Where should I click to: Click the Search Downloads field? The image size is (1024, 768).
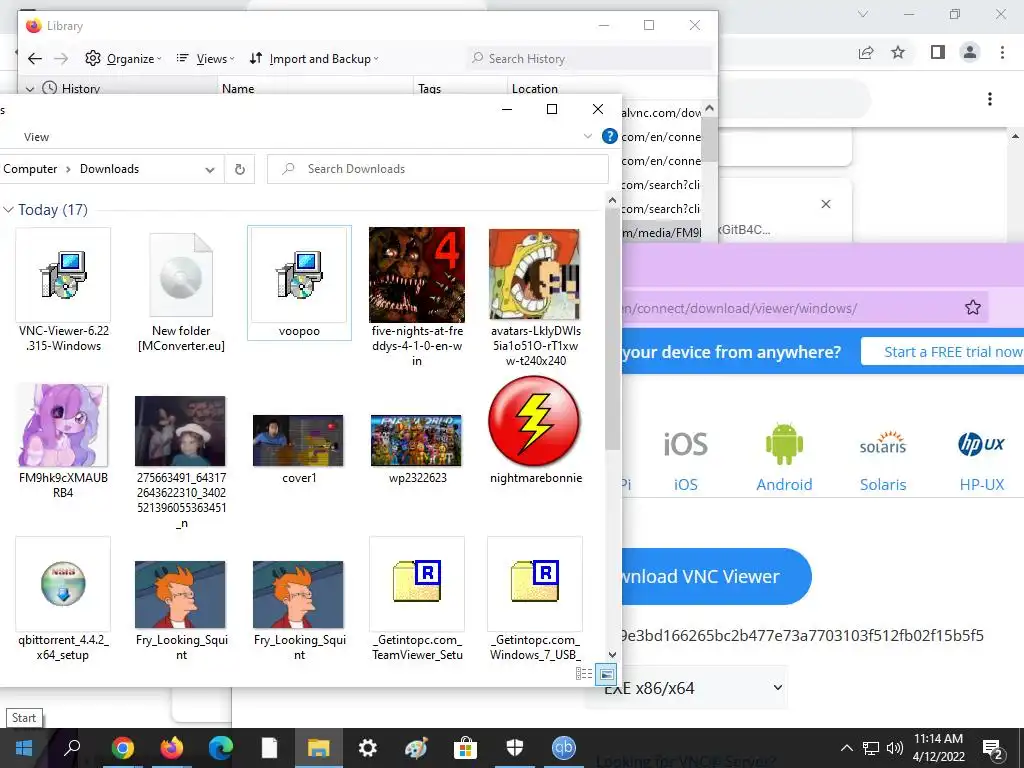pos(438,169)
